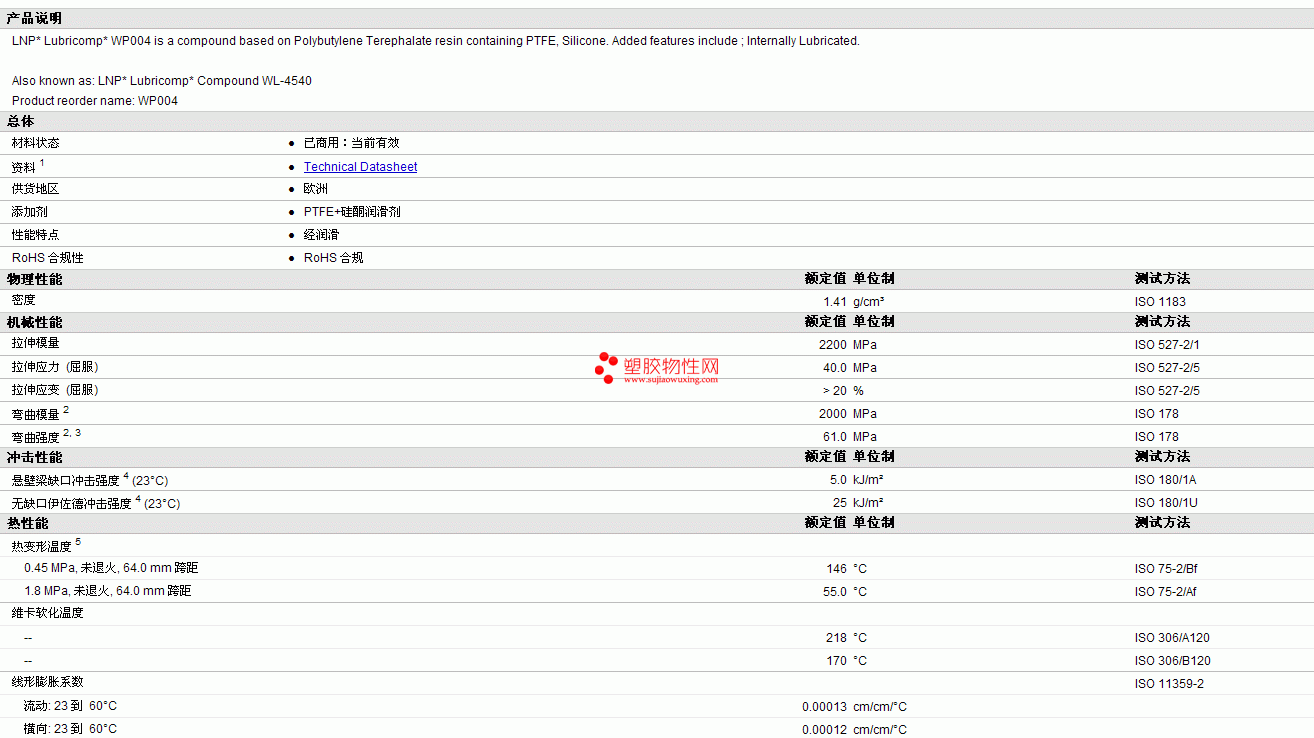This screenshot has height=738, width=1314.
Task: Select ISO 306/B120 test method
Action: (1172, 661)
